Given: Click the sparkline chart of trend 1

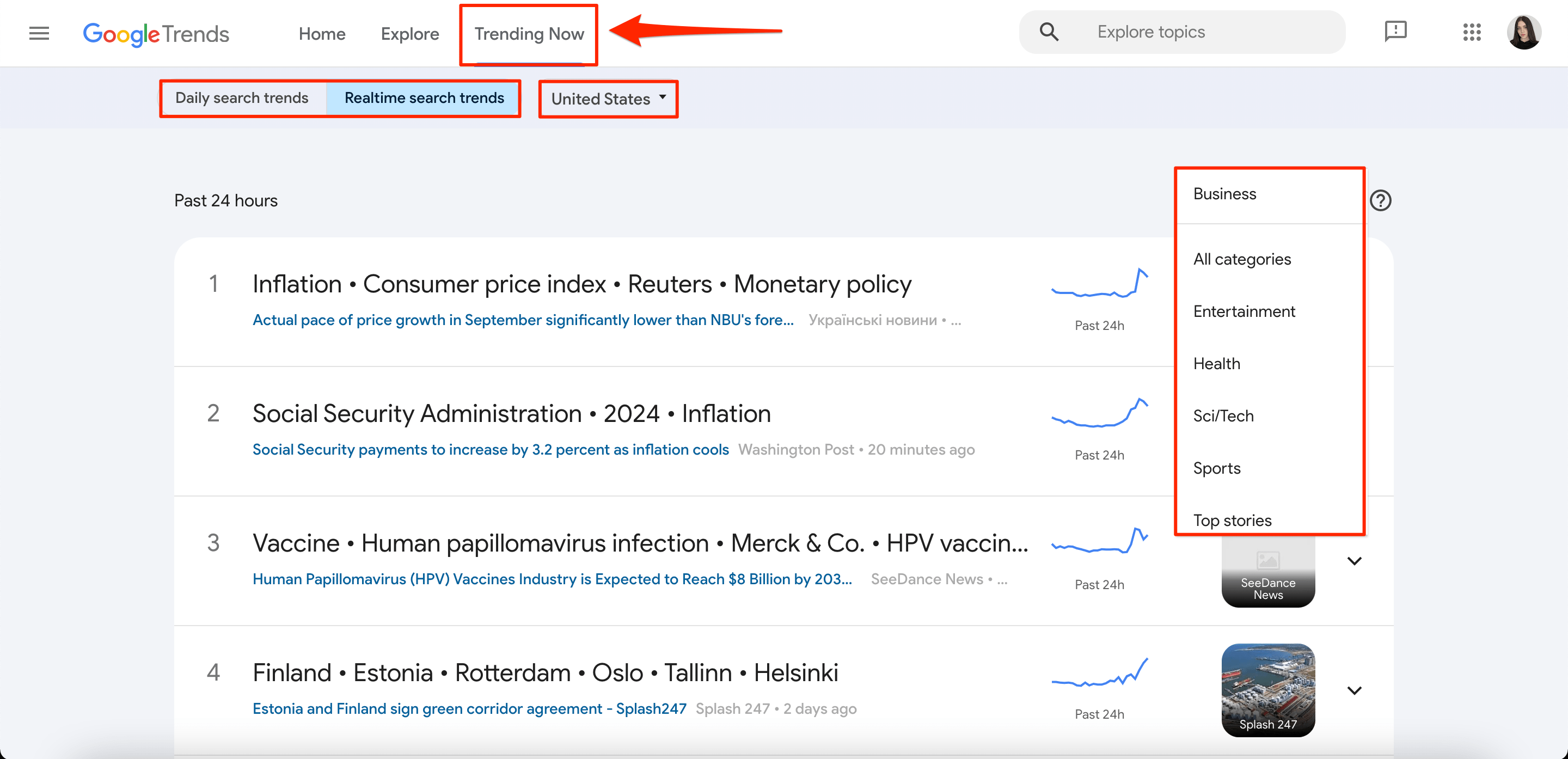Looking at the screenshot, I should pos(1099,284).
